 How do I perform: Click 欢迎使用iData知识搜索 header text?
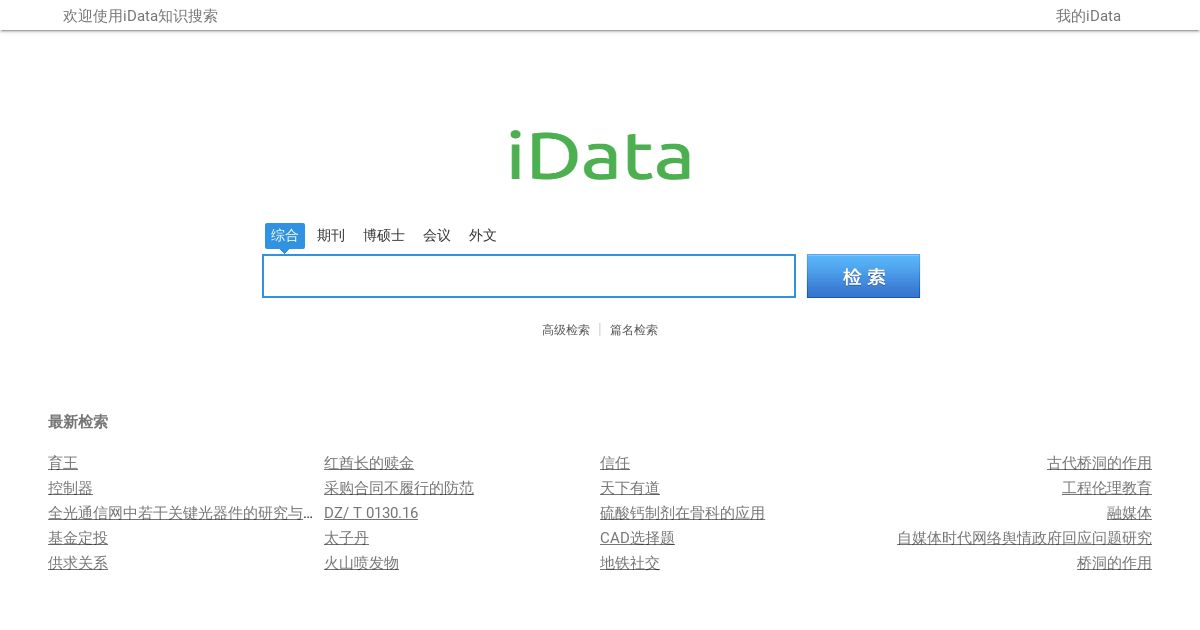(140, 16)
